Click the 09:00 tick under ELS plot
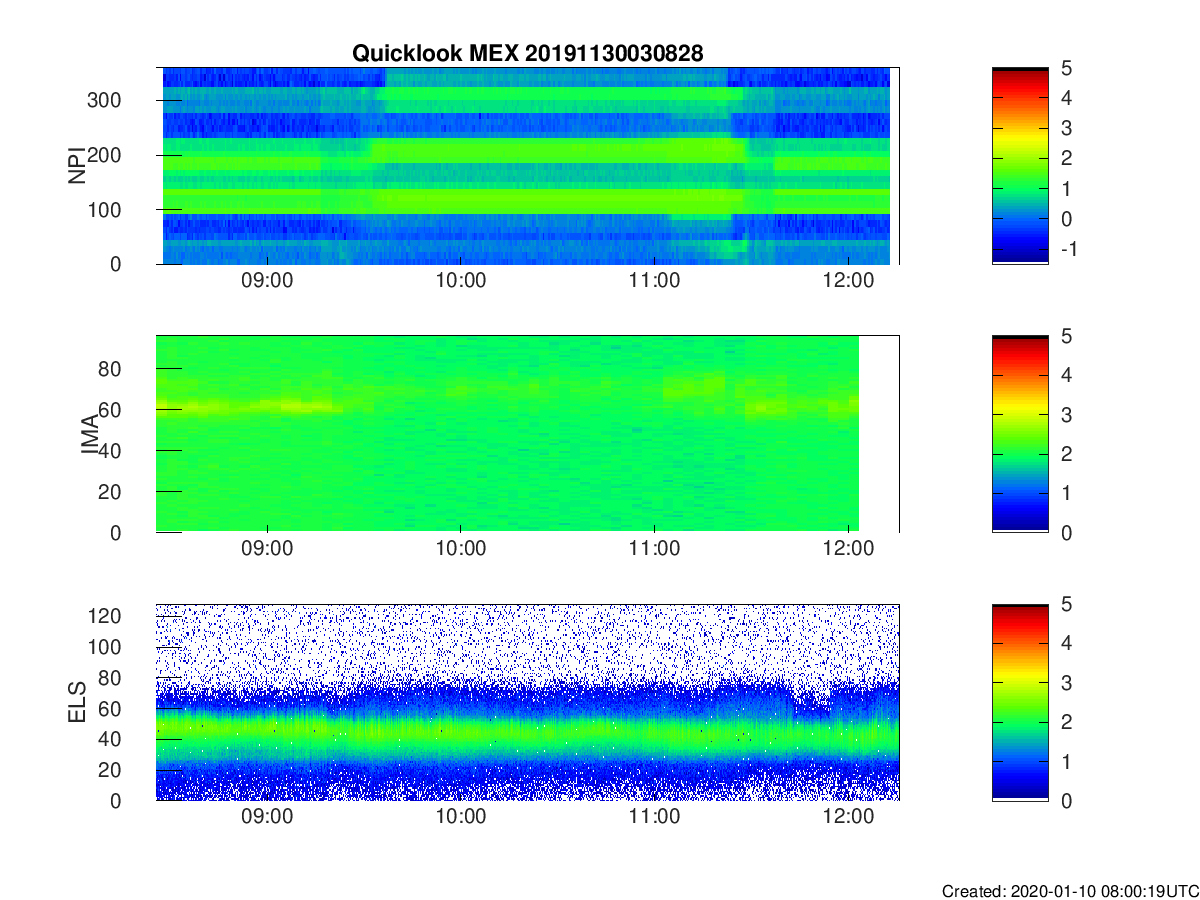The width and height of the screenshot is (1200, 900). coord(267,818)
